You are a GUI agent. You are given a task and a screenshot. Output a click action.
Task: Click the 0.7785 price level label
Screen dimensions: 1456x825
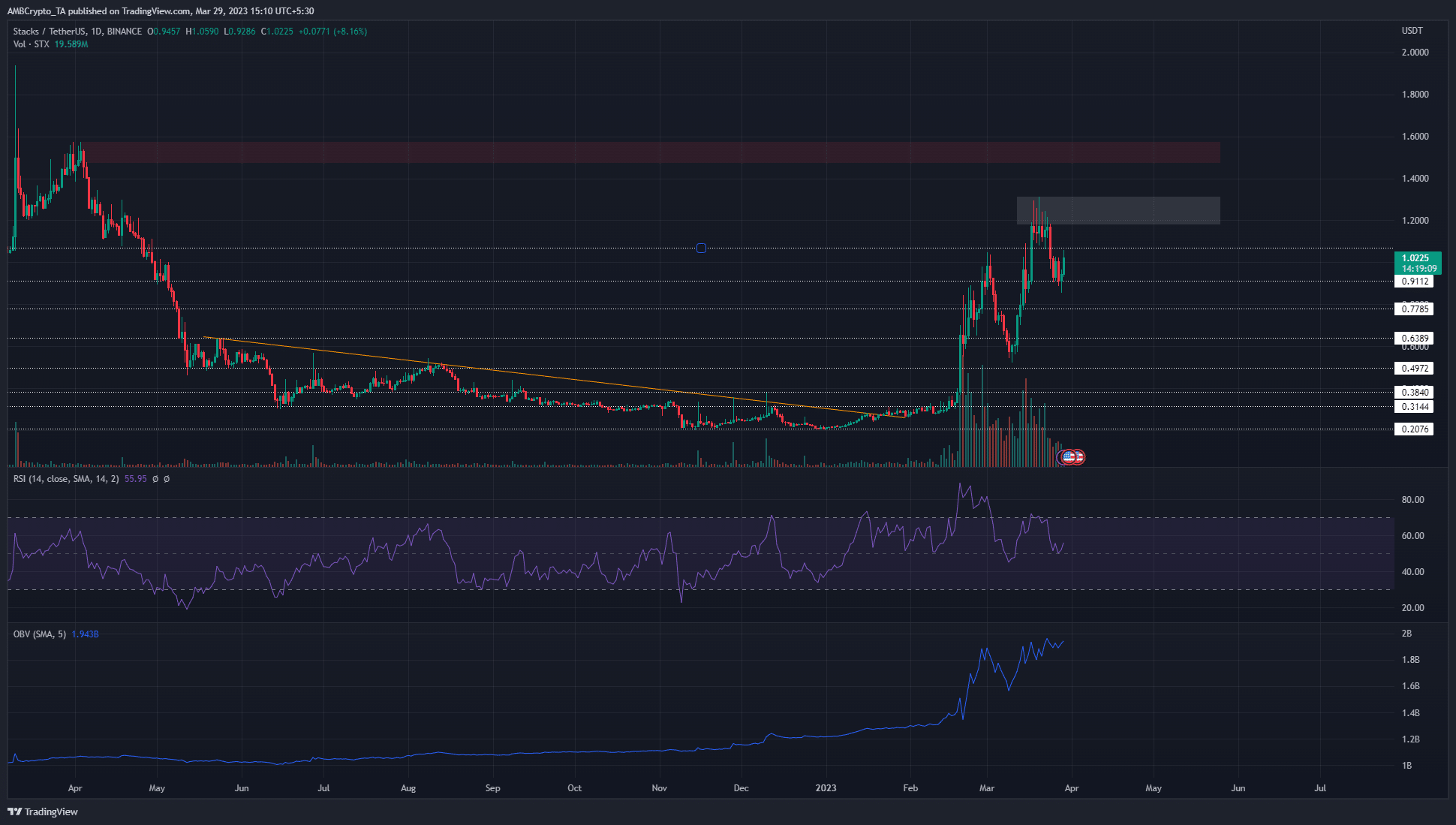[1415, 309]
